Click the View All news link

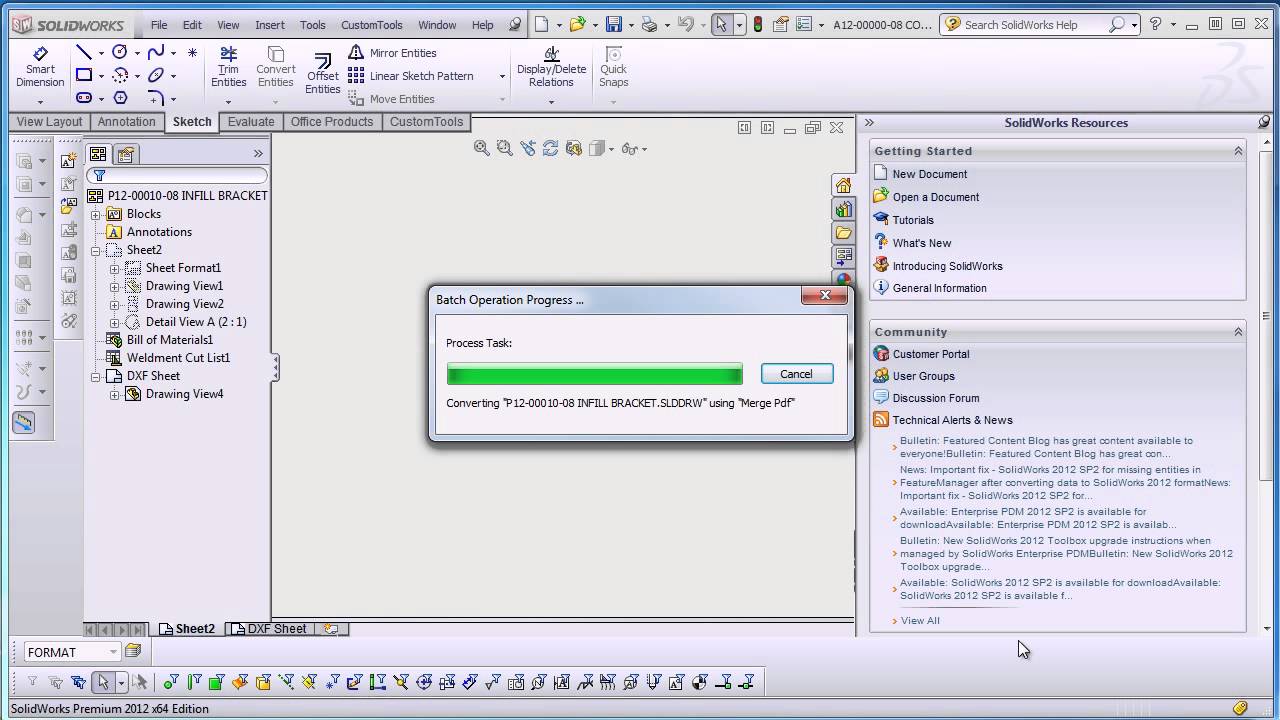(920, 621)
